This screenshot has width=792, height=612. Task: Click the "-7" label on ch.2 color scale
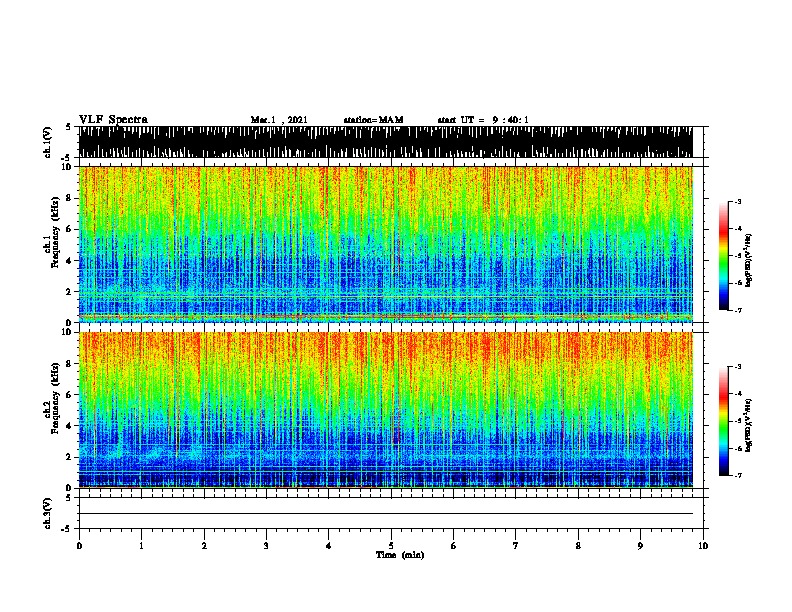pyautogui.click(x=737, y=475)
